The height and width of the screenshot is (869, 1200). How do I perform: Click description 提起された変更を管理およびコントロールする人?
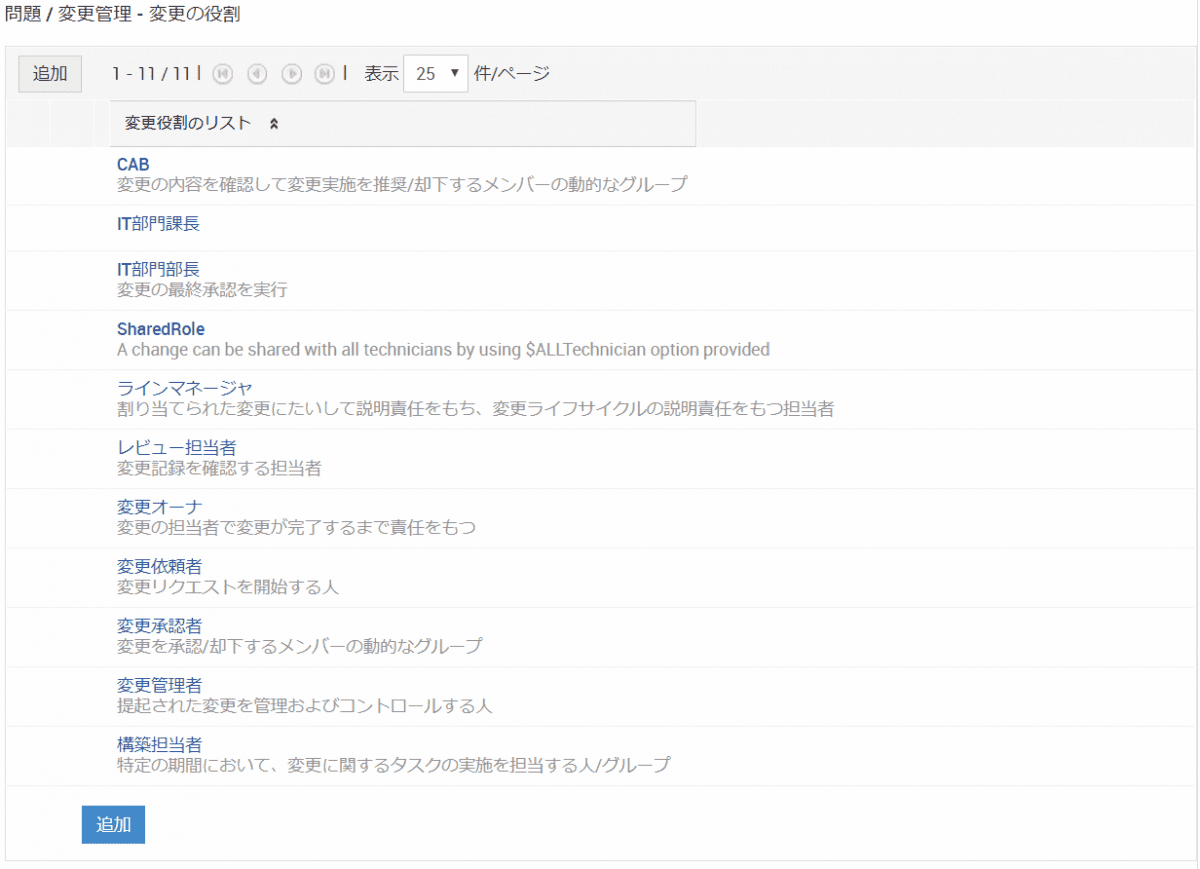point(305,706)
